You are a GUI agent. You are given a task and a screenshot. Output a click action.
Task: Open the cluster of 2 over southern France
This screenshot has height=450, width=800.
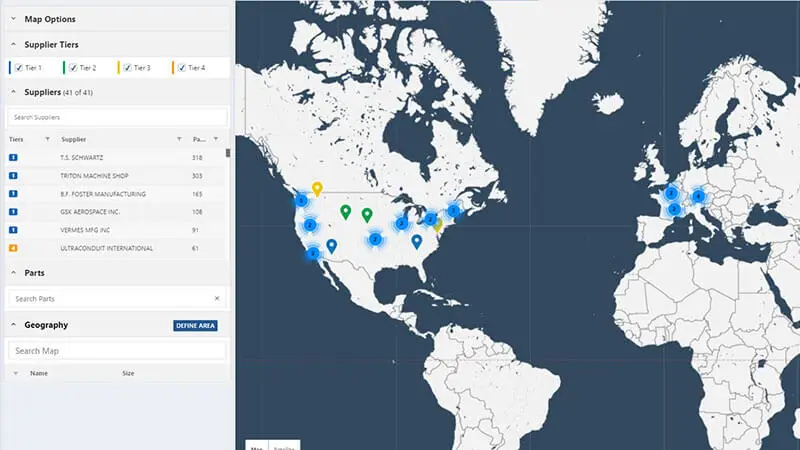(x=674, y=209)
